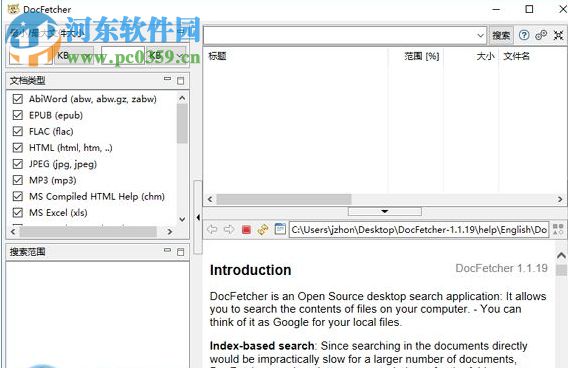Click highlight toggle icon beside path field

coord(558,229)
